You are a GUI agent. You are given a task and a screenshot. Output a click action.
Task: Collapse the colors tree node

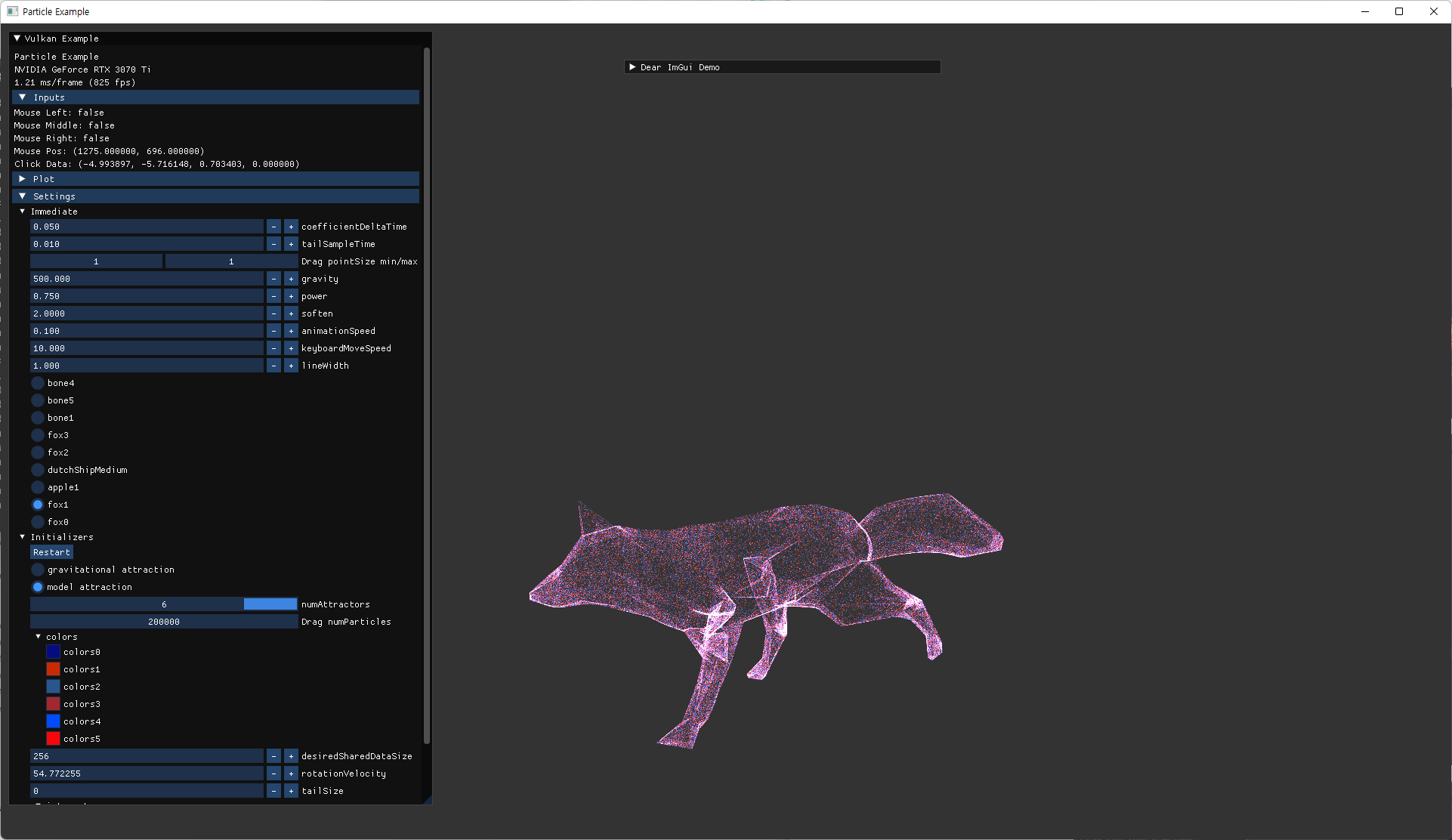39,637
